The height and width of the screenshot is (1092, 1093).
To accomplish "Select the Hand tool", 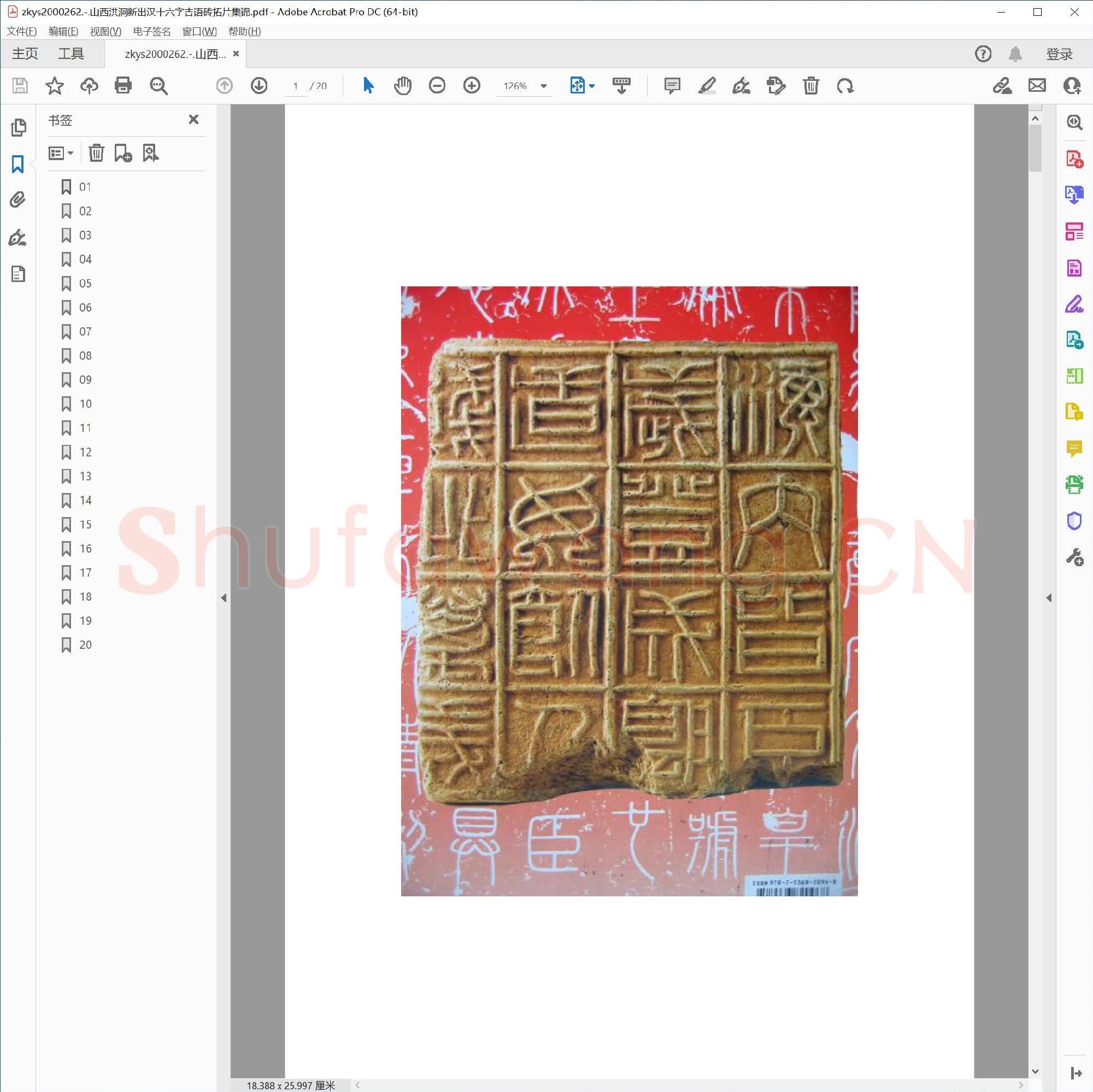I will 403,86.
